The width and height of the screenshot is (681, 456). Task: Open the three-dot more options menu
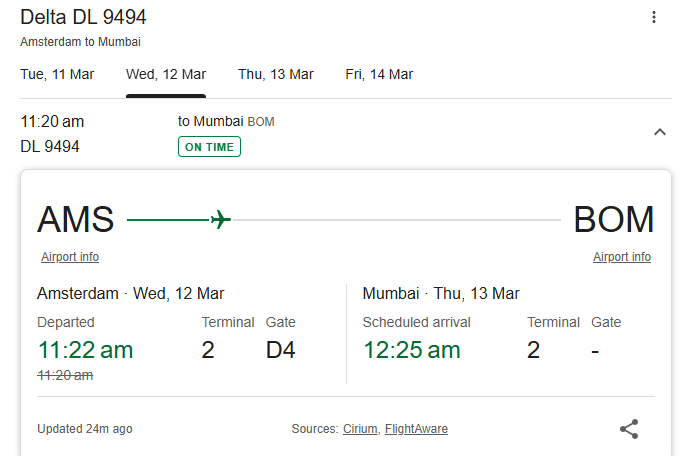(x=654, y=17)
